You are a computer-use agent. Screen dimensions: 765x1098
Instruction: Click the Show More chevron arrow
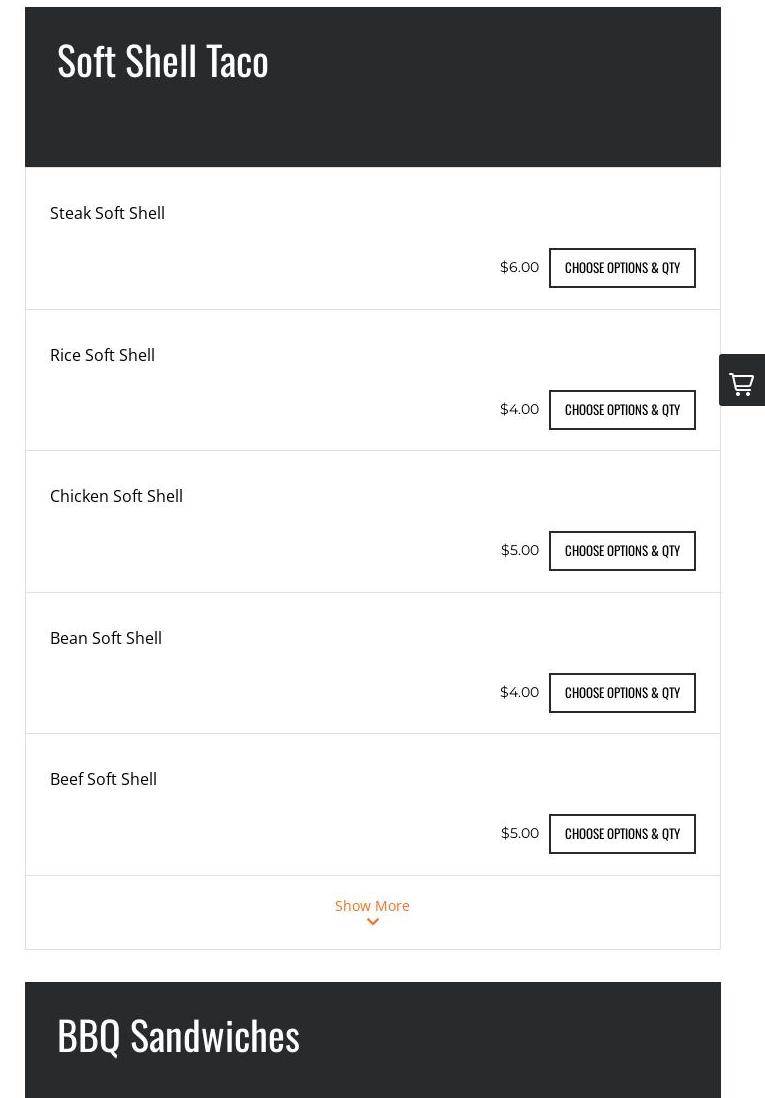click(x=373, y=922)
